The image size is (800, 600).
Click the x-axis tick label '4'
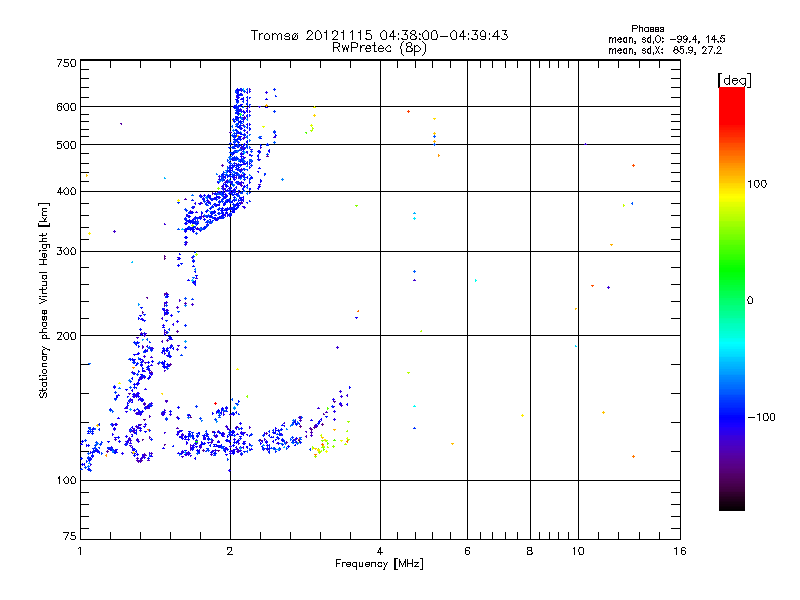(380, 551)
